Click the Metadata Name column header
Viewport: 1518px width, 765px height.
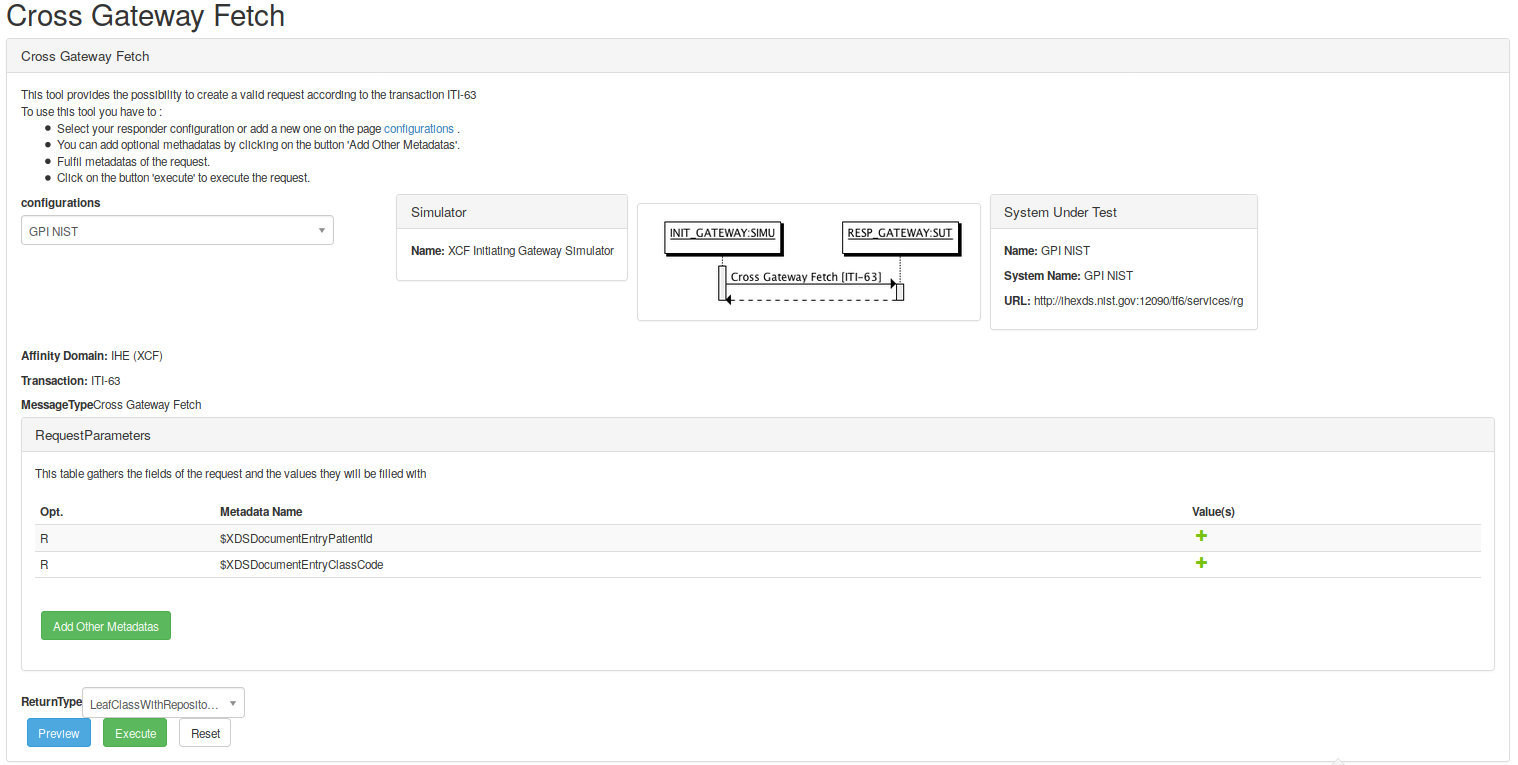coord(261,512)
